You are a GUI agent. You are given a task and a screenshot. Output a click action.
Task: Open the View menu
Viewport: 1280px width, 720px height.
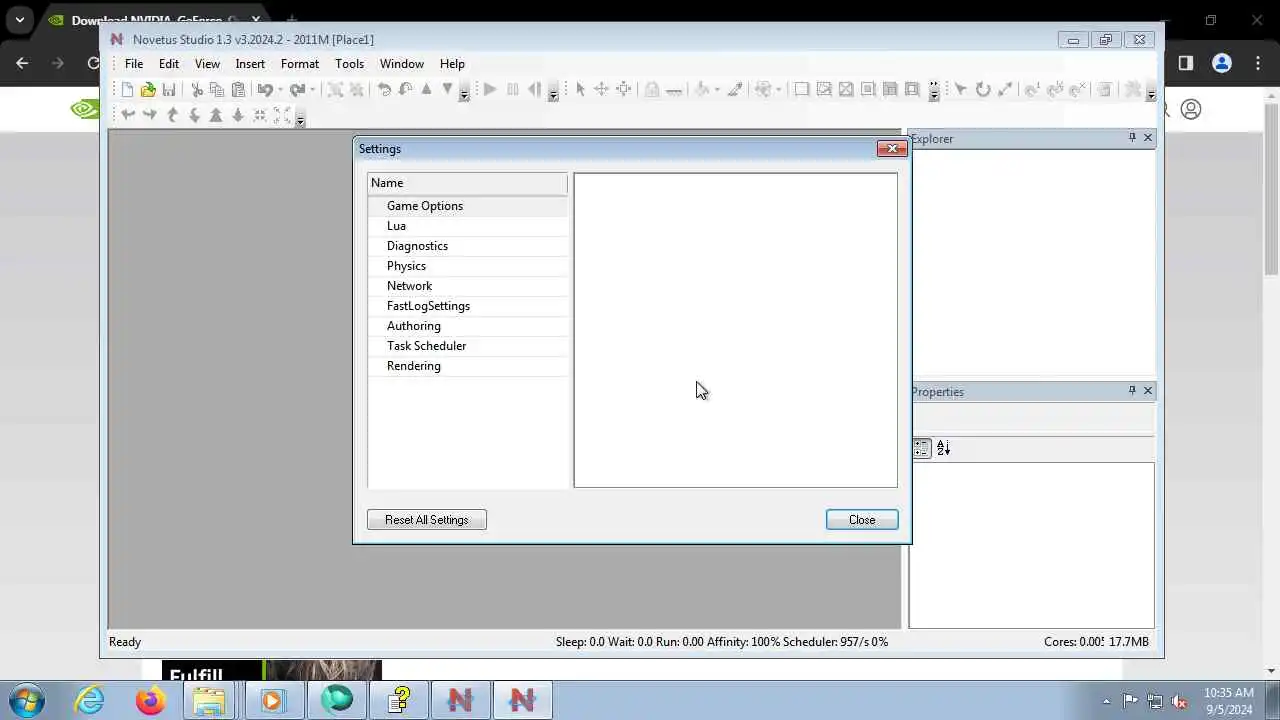(x=207, y=64)
